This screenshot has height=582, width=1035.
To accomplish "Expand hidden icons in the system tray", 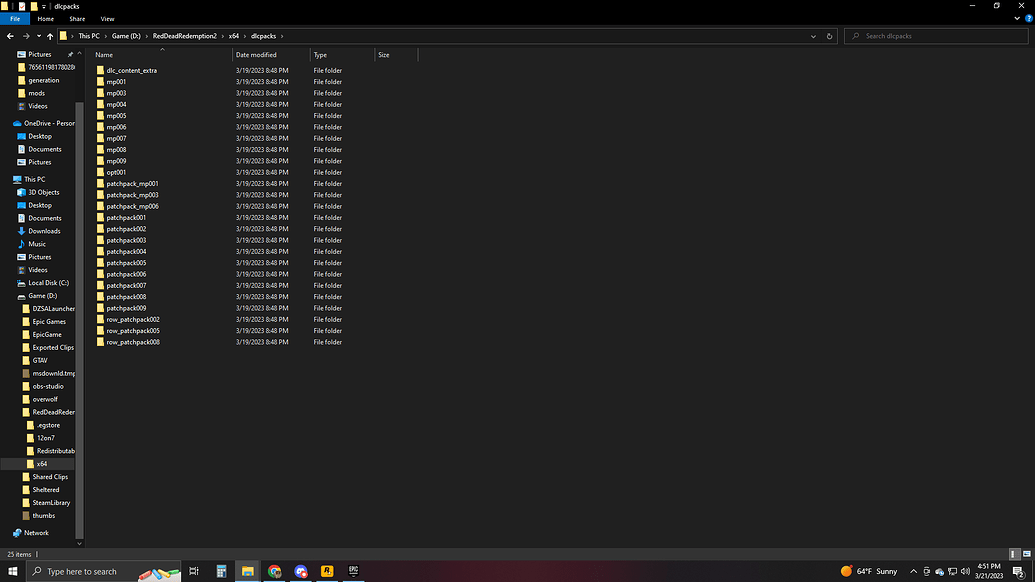I will click(913, 571).
